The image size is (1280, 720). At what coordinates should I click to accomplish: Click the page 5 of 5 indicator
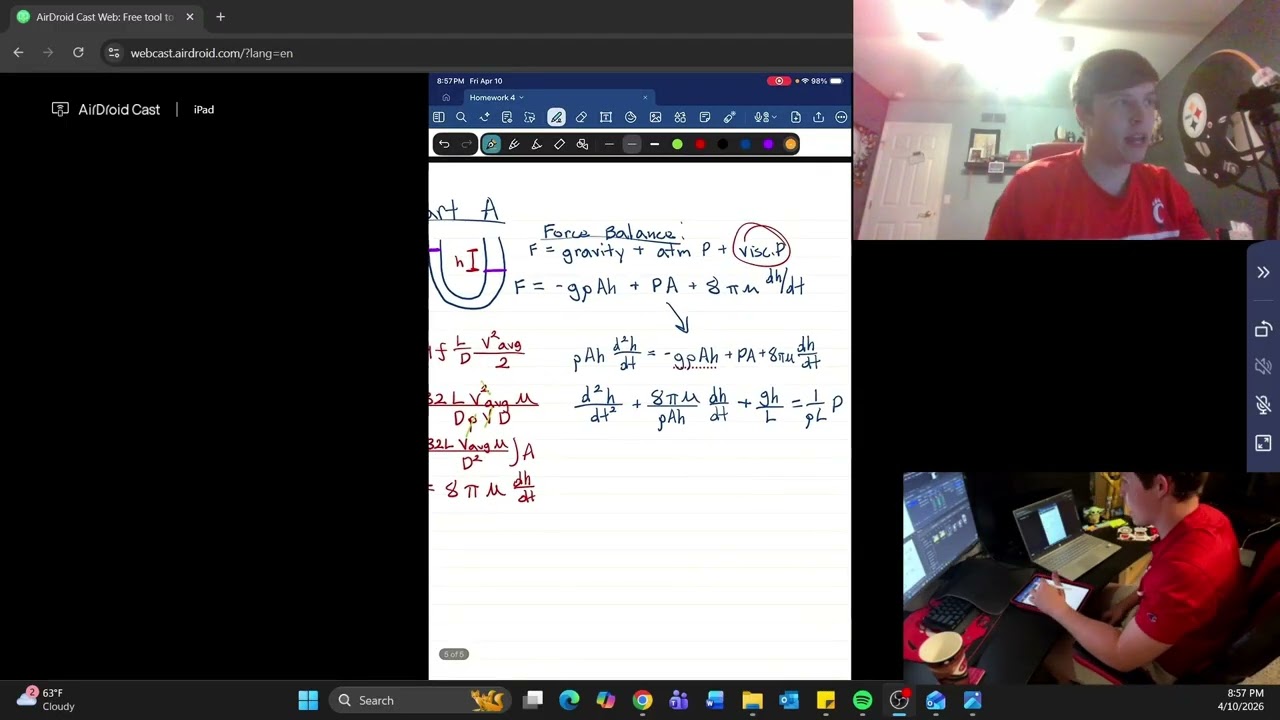[x=453, y=654]
